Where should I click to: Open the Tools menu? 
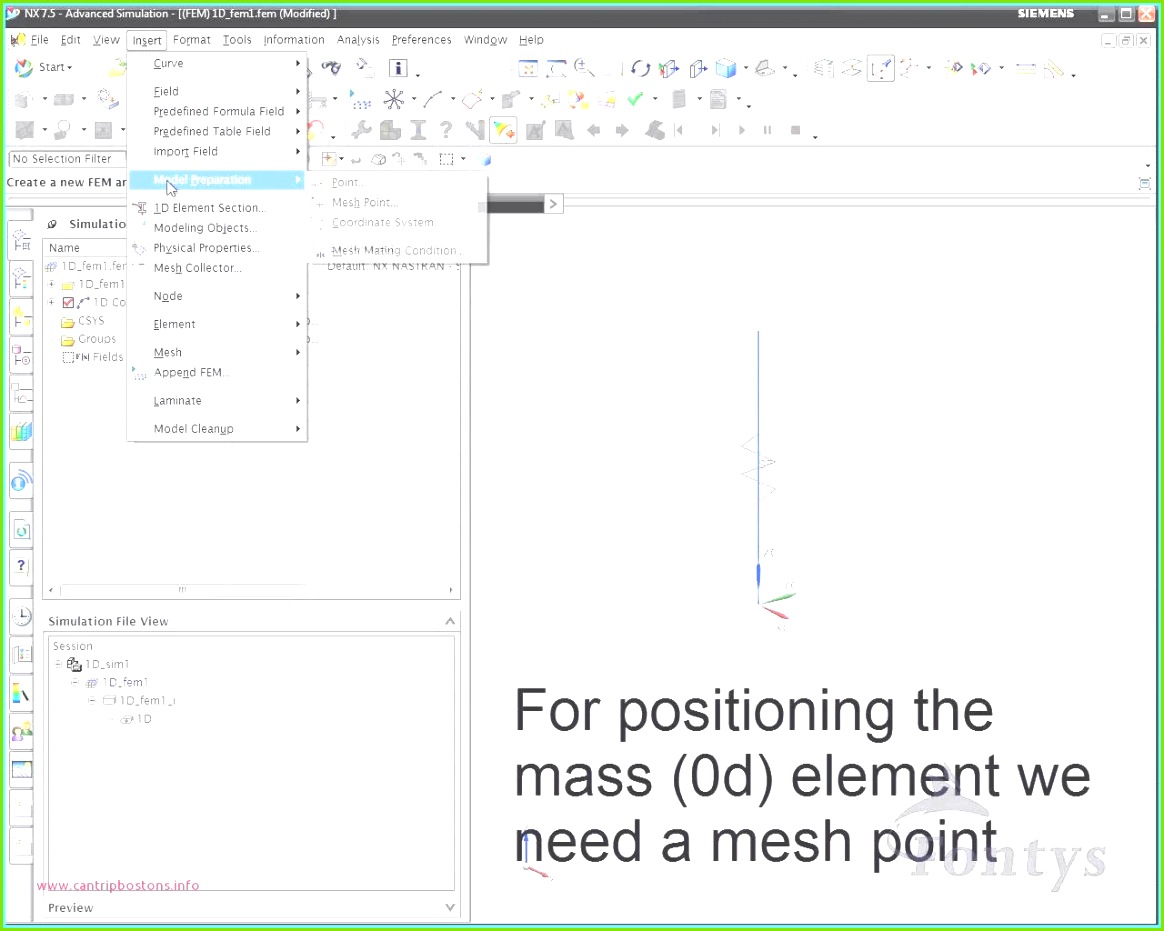237,40
